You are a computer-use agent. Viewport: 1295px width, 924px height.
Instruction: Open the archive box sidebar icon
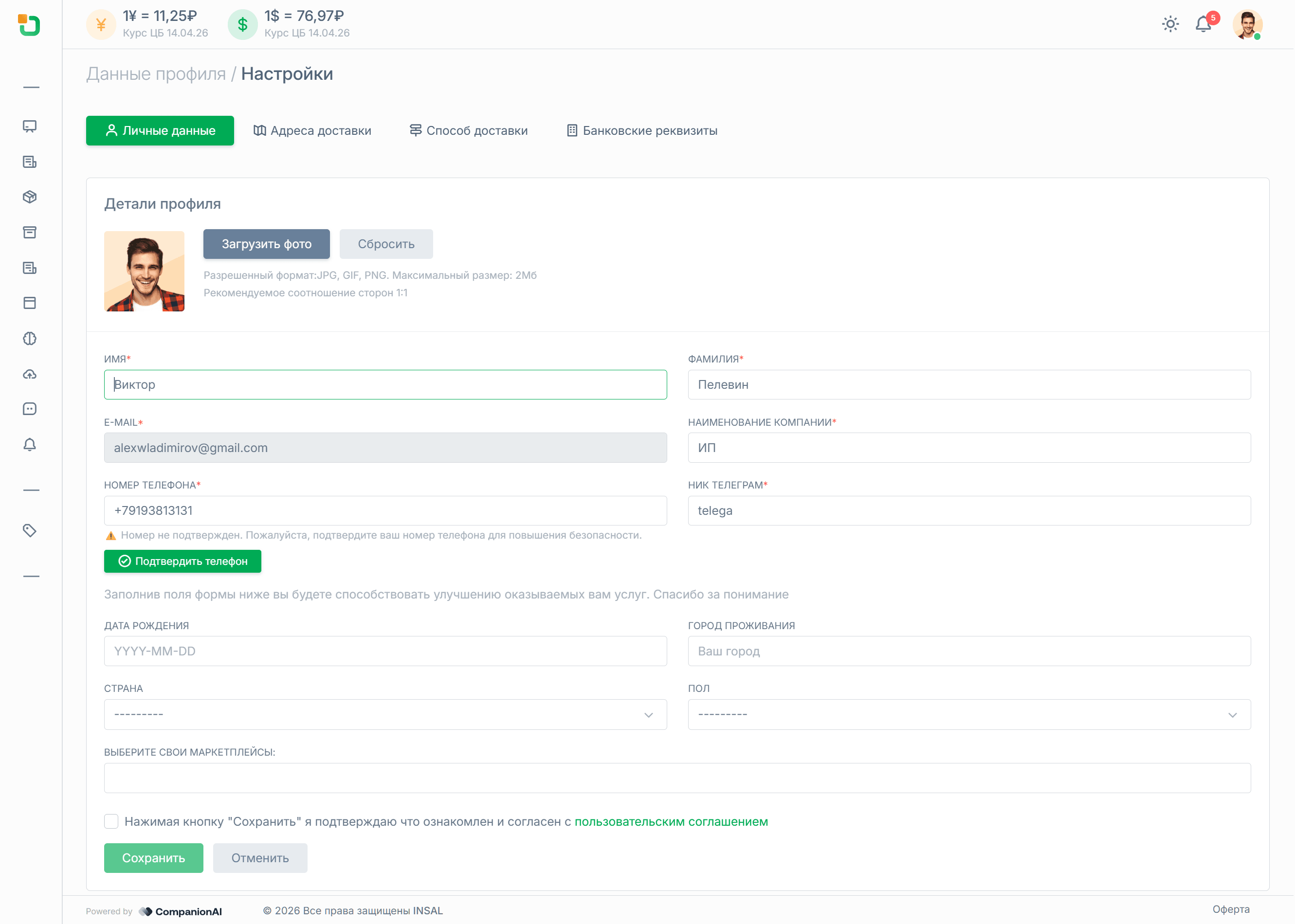click(30, 232)
